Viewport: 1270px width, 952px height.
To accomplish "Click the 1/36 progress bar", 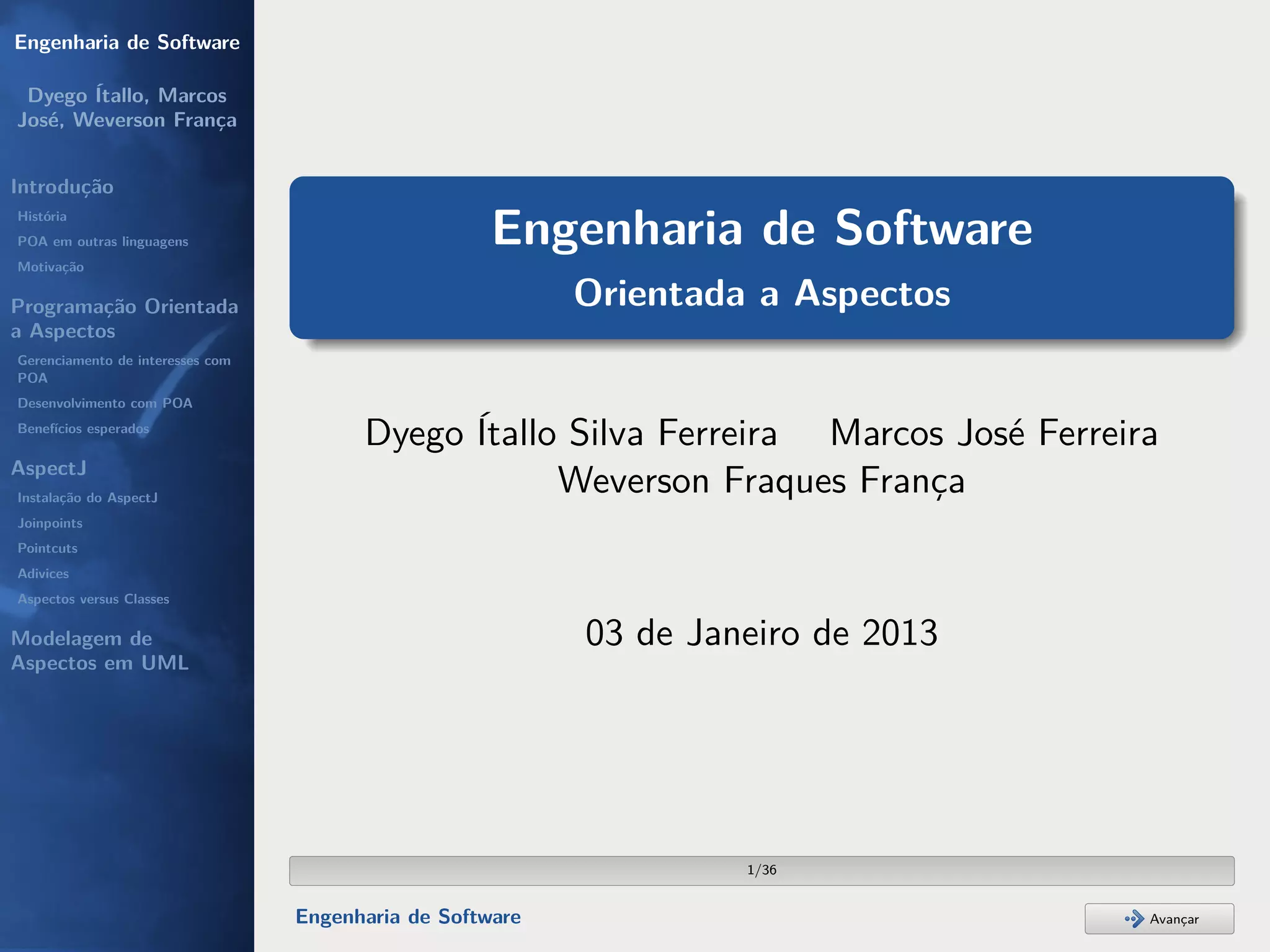I will pos(761,870).
